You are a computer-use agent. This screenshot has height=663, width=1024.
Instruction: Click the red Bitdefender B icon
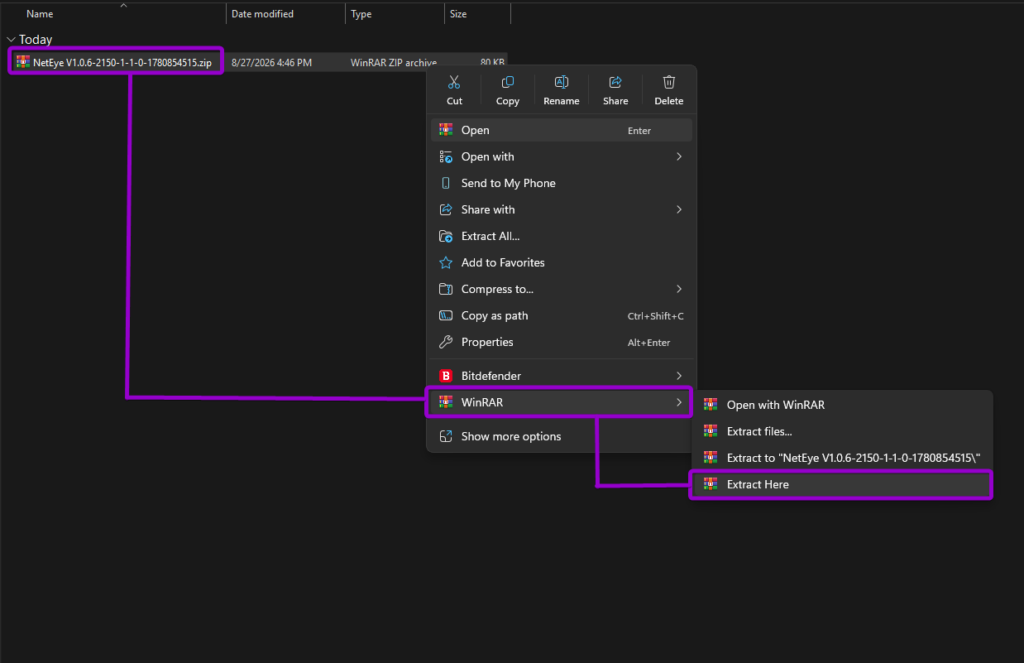pyautogui.click(x=446, y=376)
